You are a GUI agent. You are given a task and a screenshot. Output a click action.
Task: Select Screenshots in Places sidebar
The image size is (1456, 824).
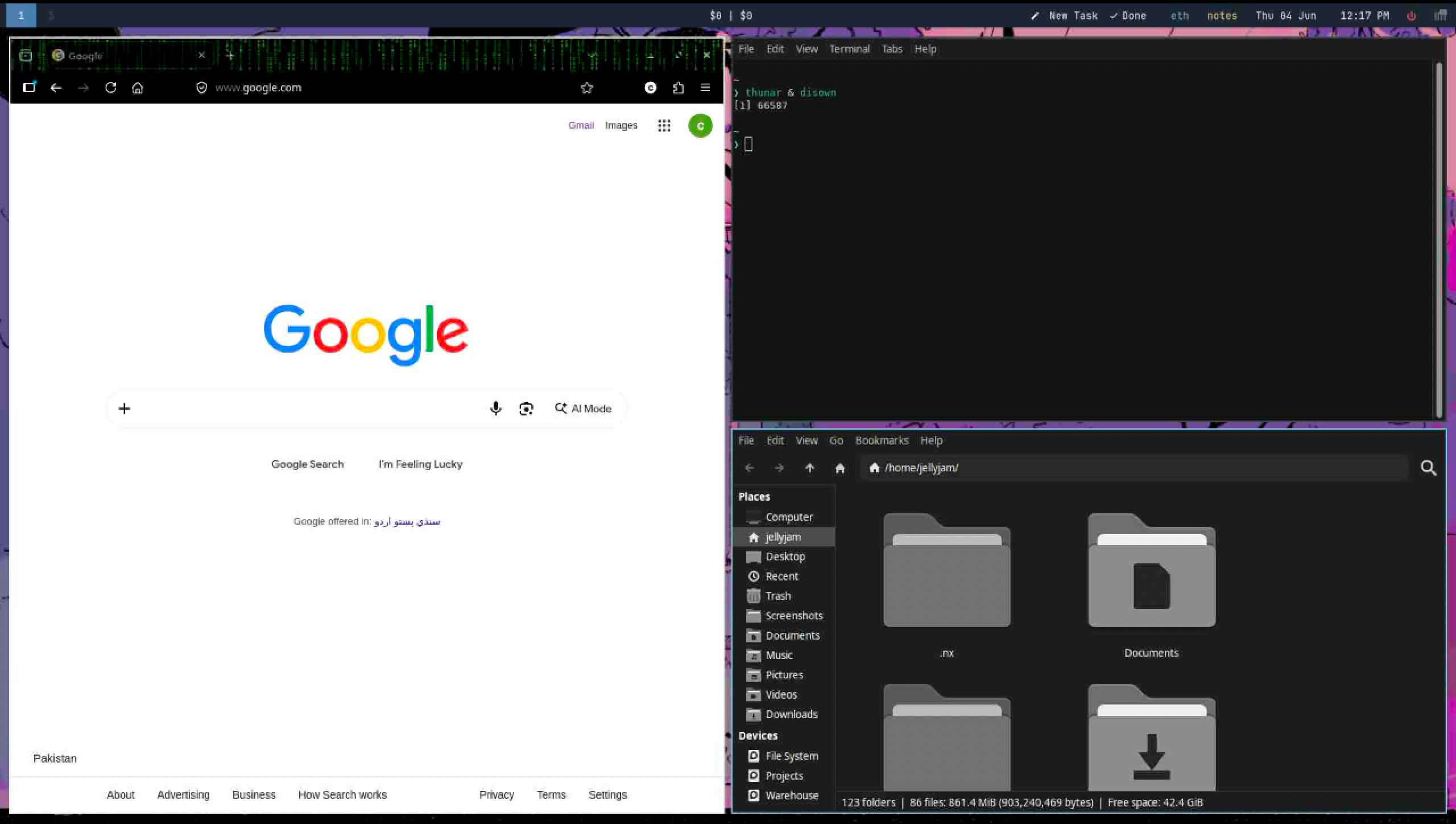[x=784, y=616]
